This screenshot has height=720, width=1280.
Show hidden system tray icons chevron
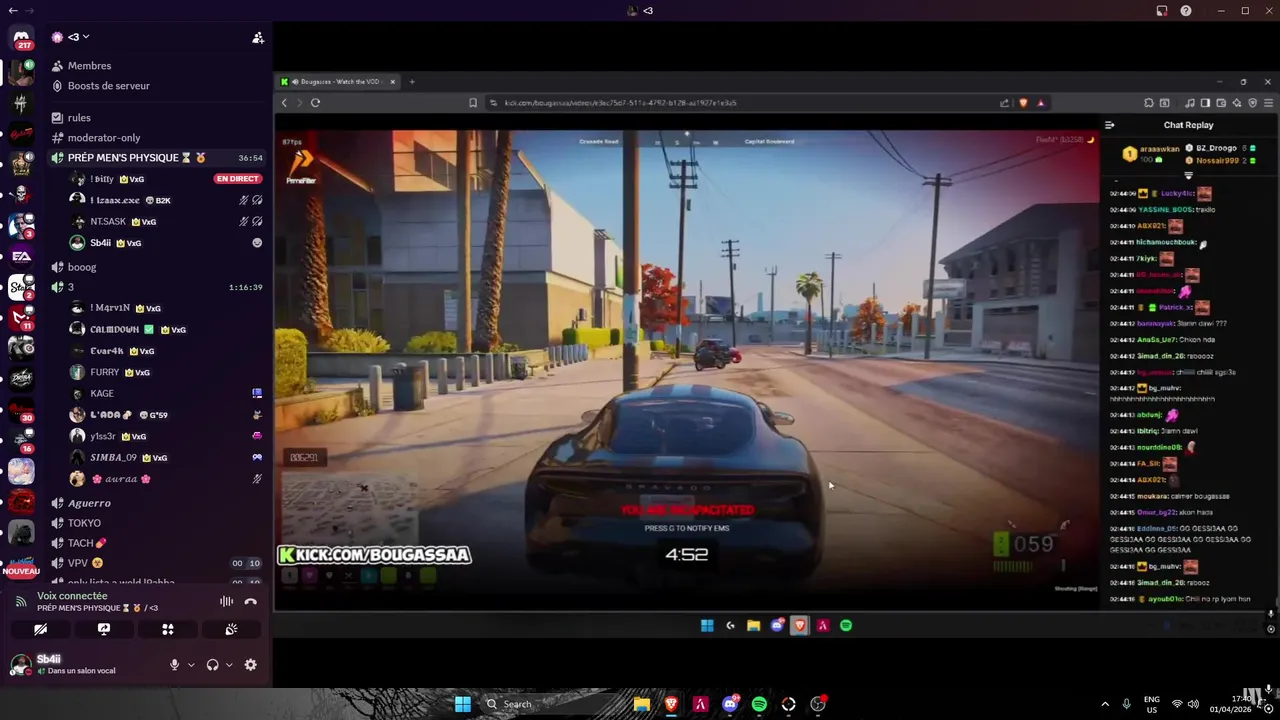[x=1105, y=704]
